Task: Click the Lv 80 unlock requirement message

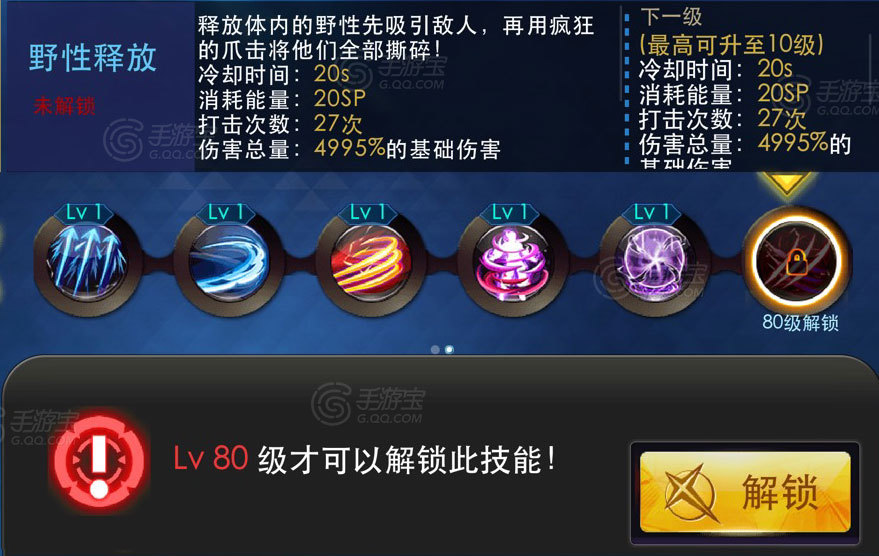Action: tap(364, 460)
